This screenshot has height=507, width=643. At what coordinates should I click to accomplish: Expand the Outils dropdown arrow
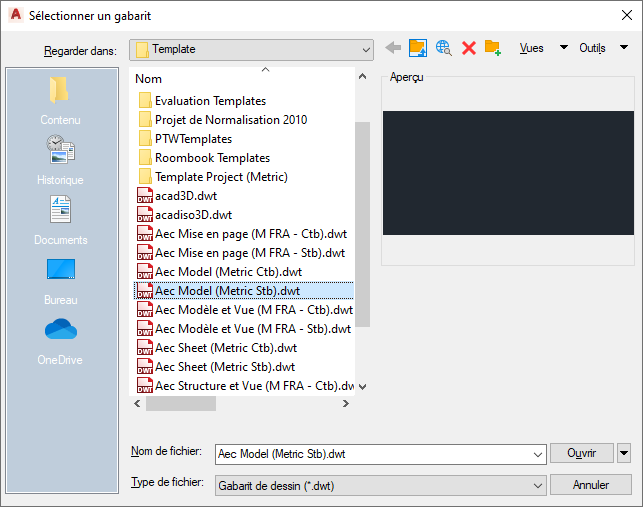(x=624, y=47)
